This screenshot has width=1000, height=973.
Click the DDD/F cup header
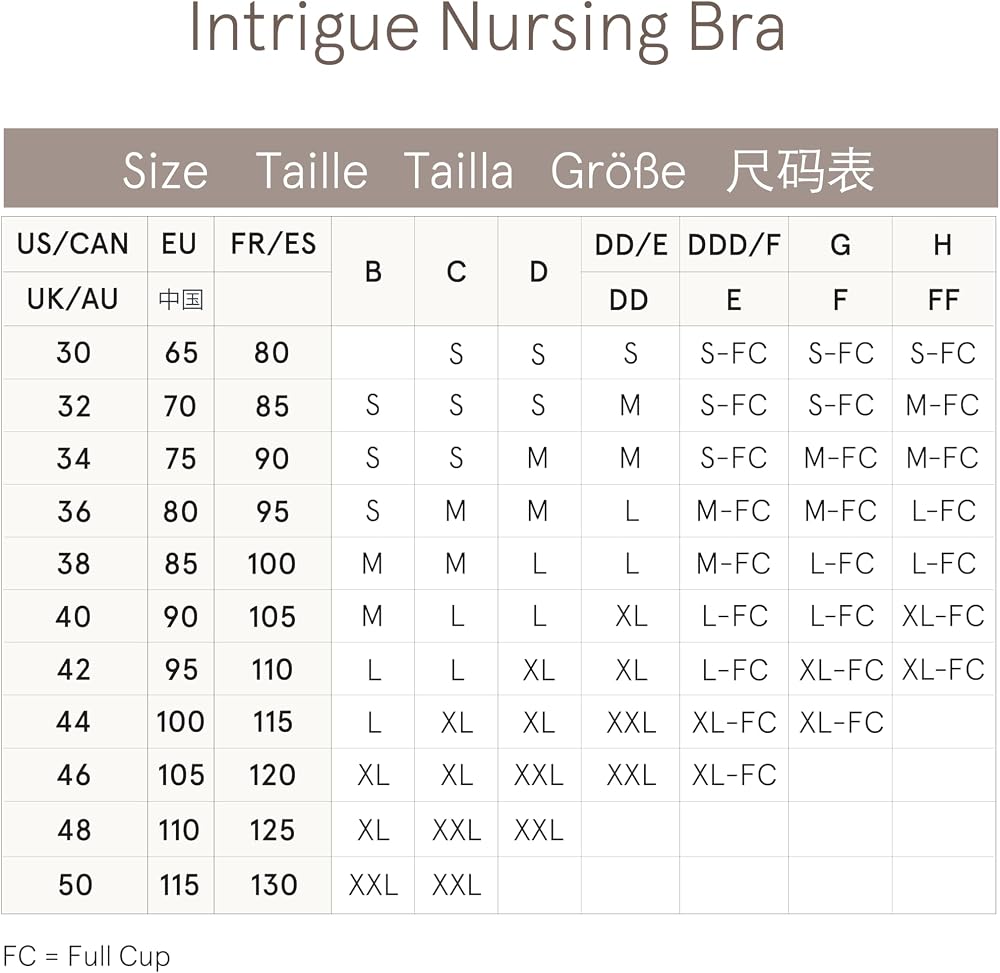(734, 245)
